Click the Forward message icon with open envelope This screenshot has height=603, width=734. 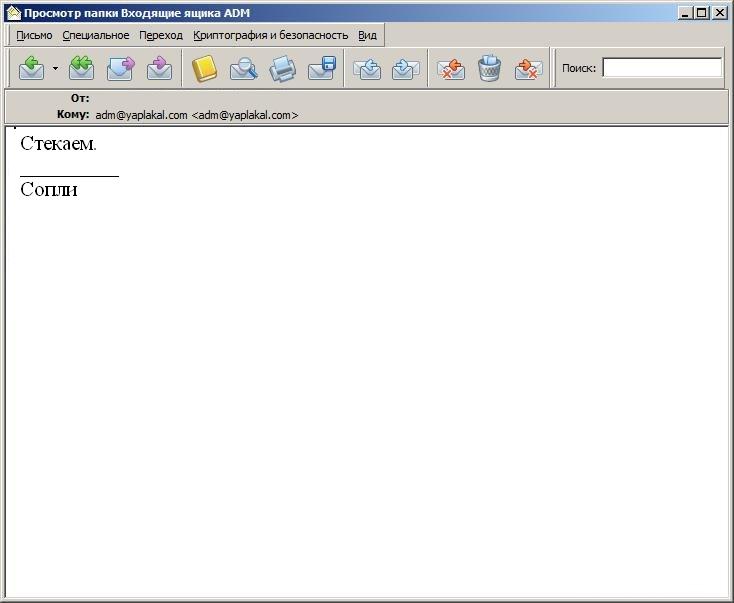[121, 68]
